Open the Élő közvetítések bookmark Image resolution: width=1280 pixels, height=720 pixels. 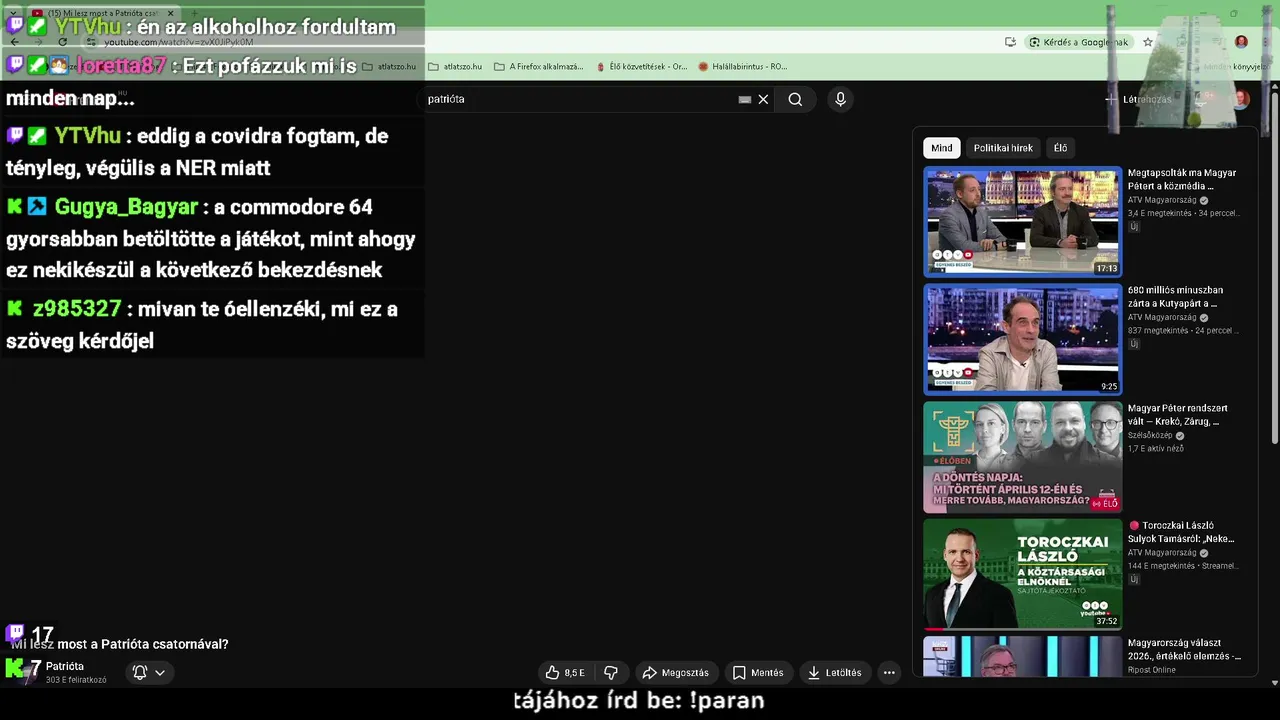[641, 67]
